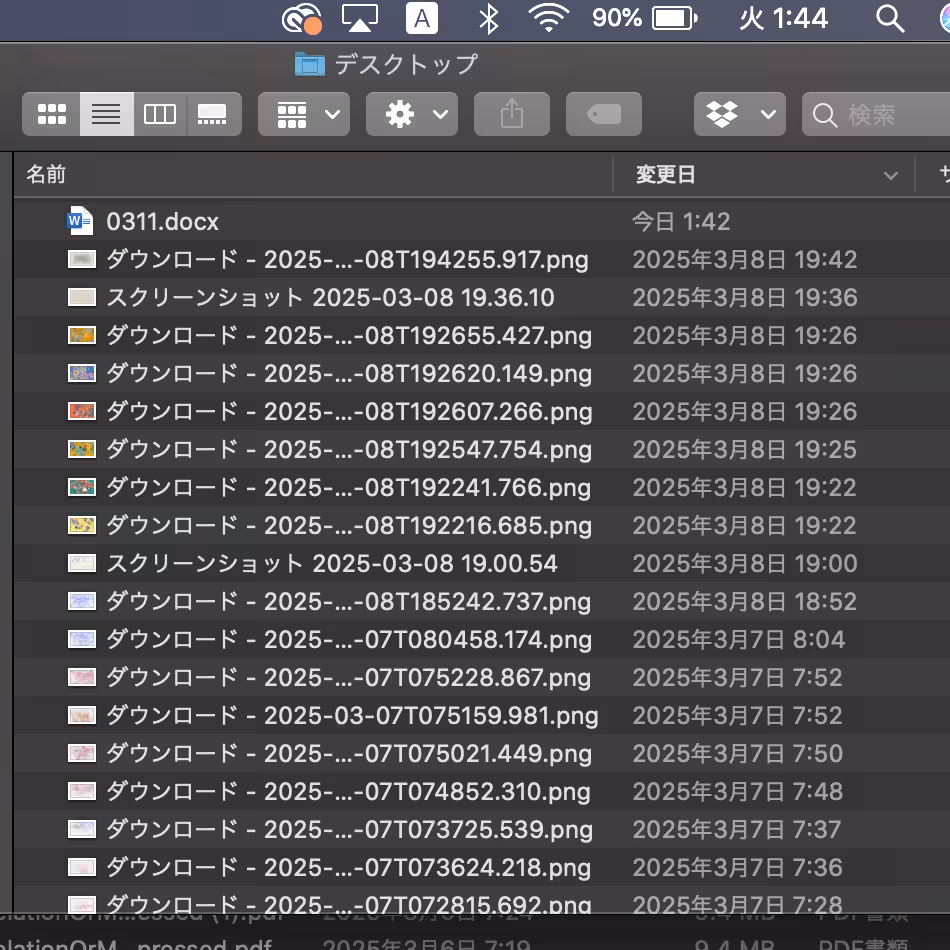
Task: Open the Dropbox toolbar dropdown
Action: (x=739, y=114)
